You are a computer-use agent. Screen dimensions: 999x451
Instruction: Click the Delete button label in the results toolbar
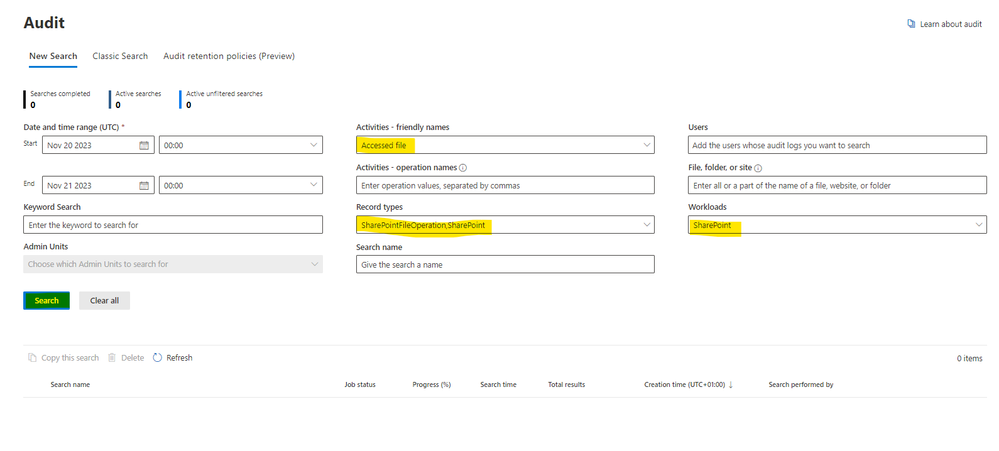pyautogui.click(x=133, y=358)
